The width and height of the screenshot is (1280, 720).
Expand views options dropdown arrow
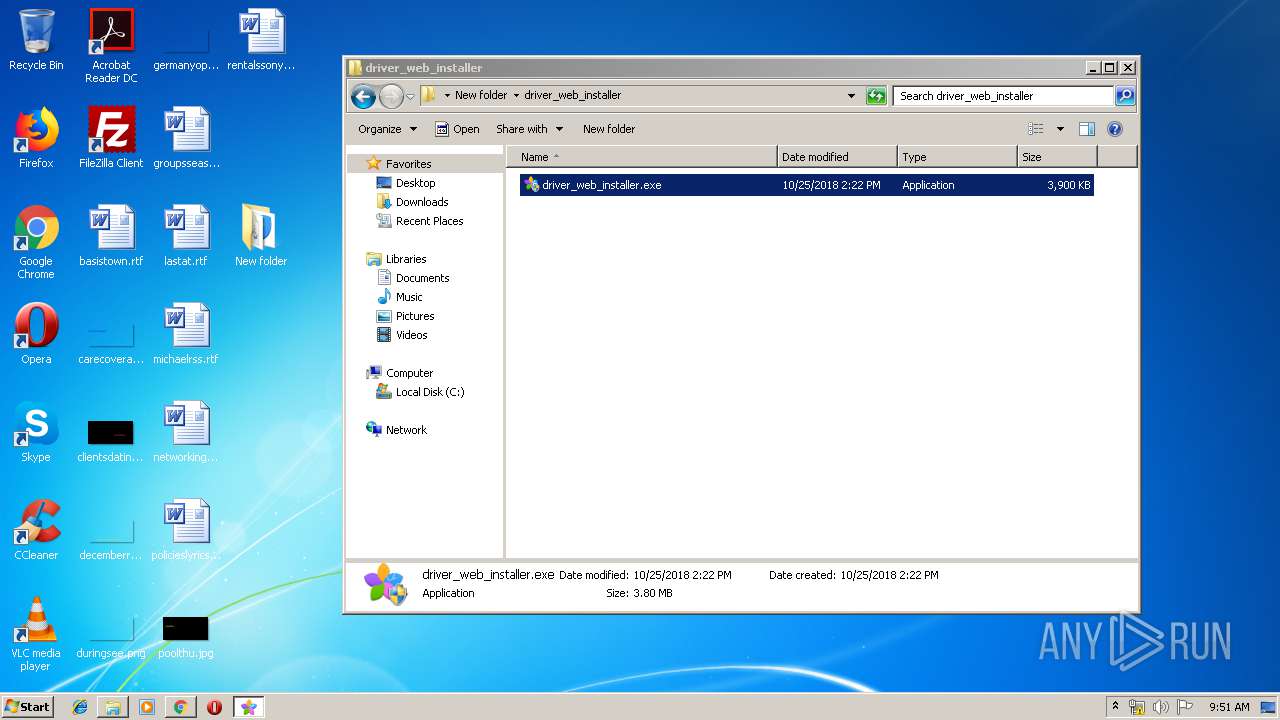(1060, 129)
